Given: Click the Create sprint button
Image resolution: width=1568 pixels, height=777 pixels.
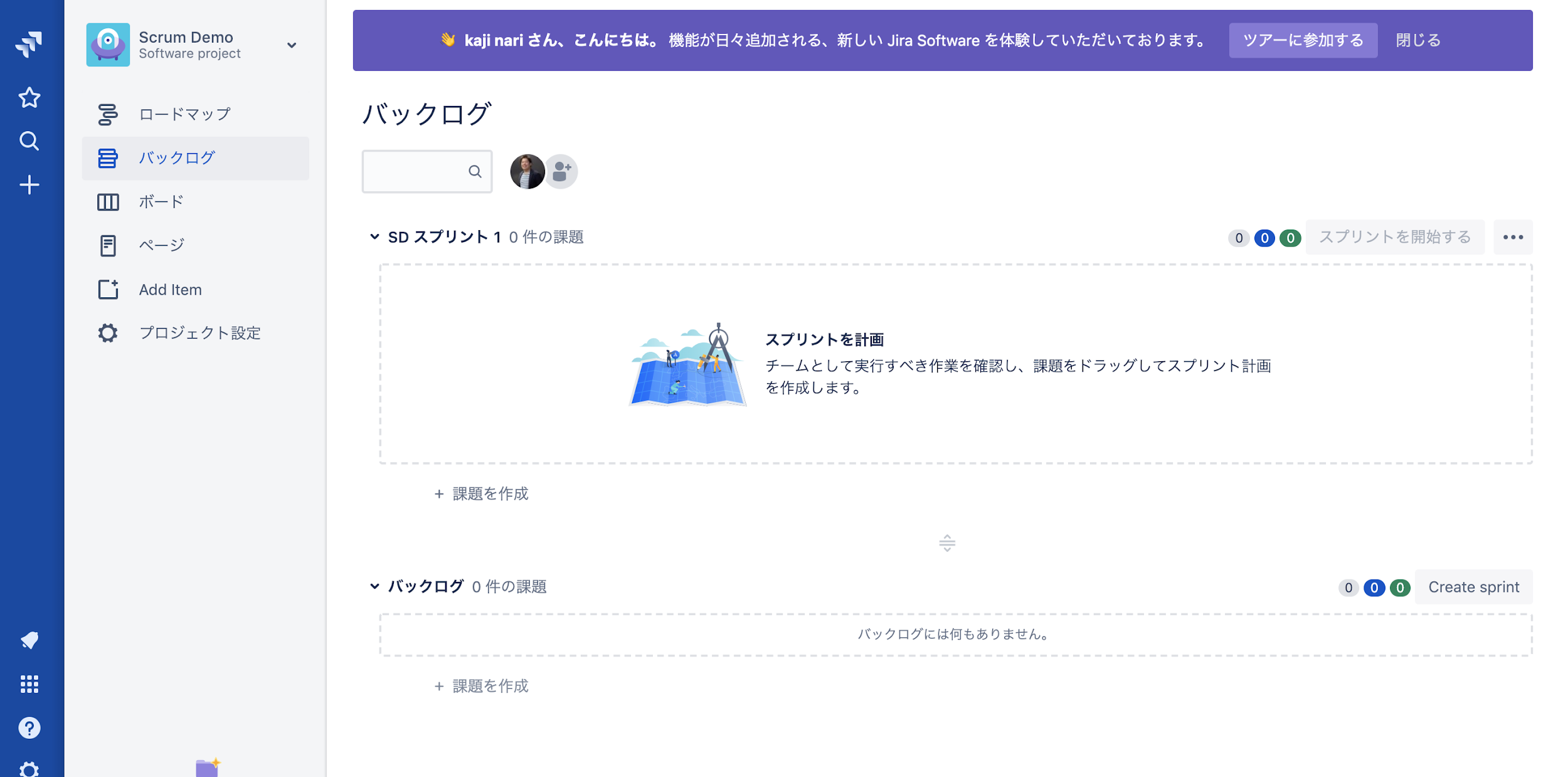Looking at the screenshot, I should pos(1473,587).
